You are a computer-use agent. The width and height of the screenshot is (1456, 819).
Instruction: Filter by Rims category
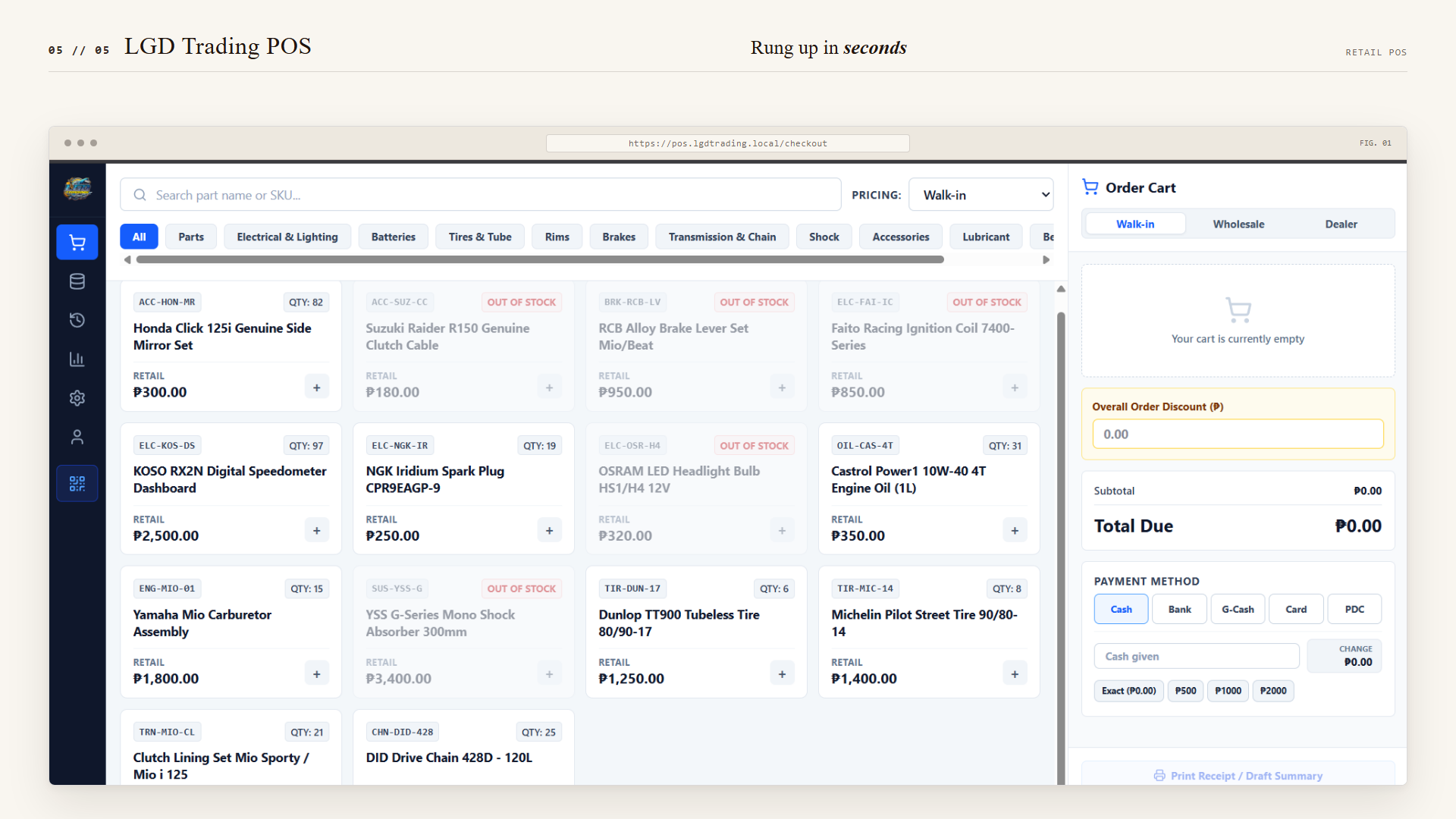(557, 237)
